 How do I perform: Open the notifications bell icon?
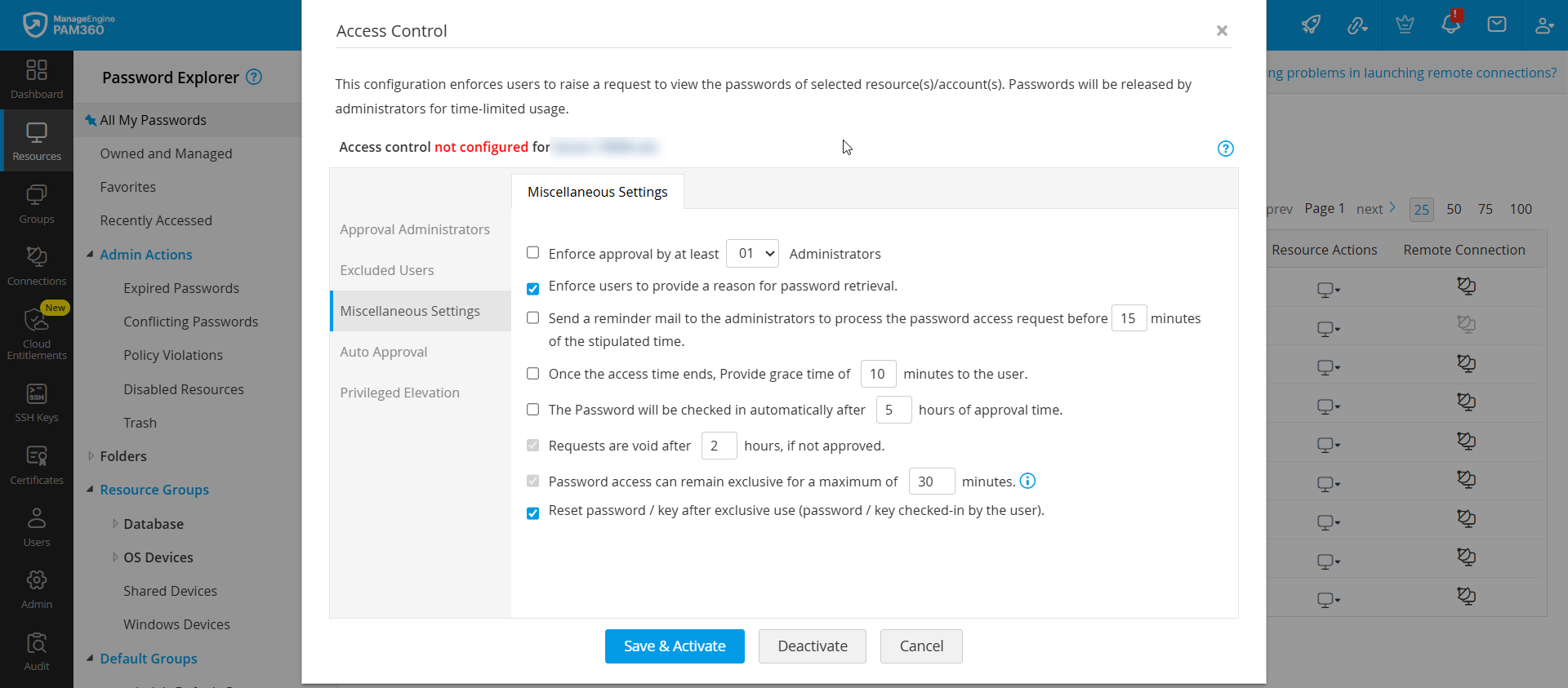coord(1451,24)
